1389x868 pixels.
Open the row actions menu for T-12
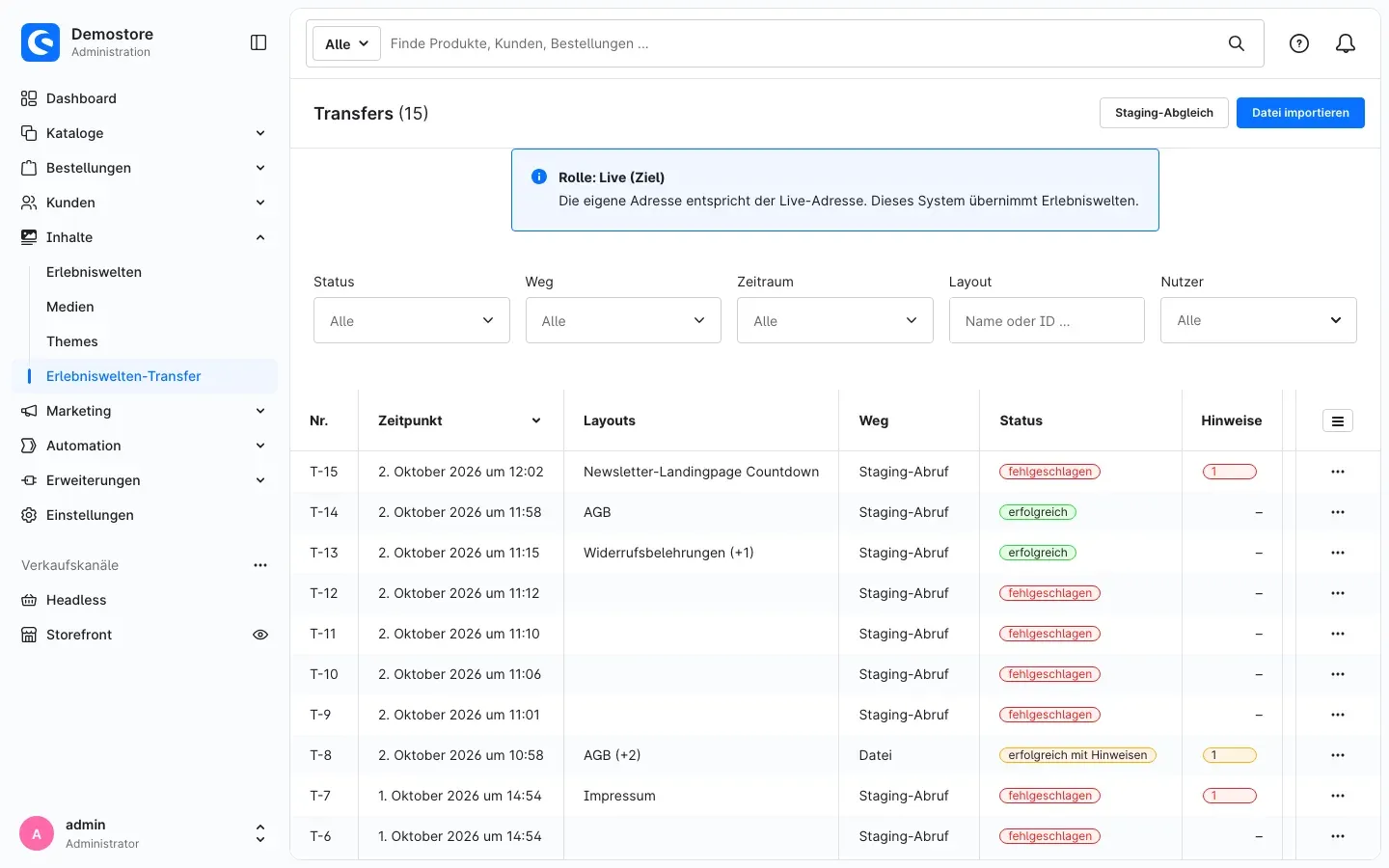(1338, 593)
